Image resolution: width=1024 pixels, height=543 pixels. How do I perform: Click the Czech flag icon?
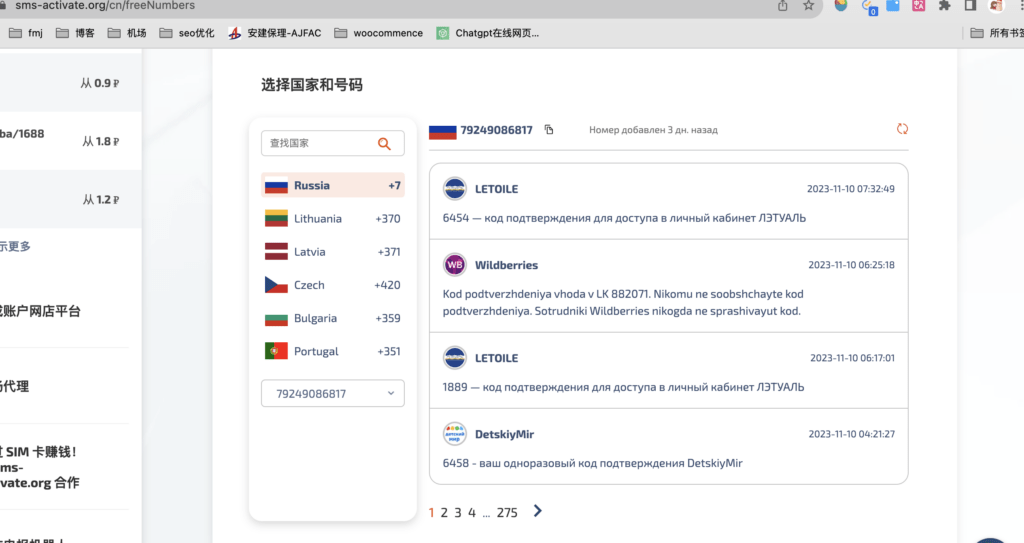tap(276, 285)
